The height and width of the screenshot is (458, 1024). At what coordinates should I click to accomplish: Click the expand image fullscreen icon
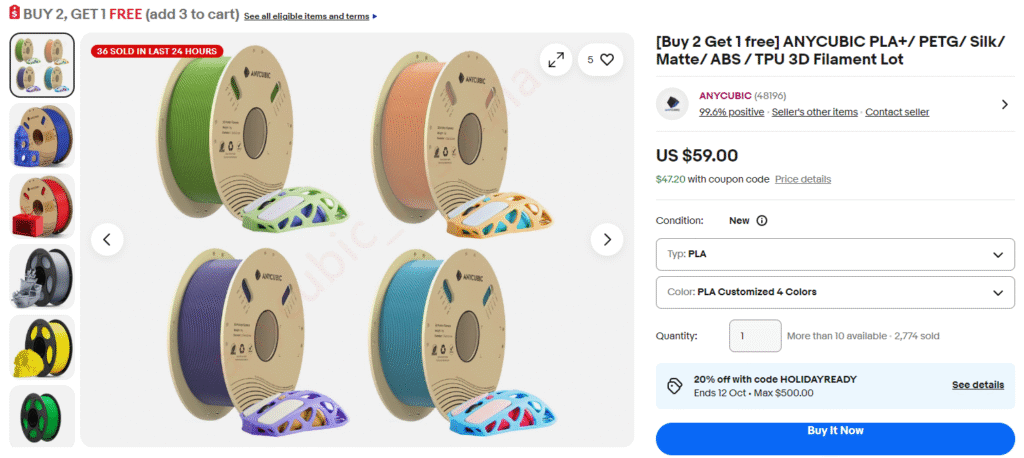(556, 60)
